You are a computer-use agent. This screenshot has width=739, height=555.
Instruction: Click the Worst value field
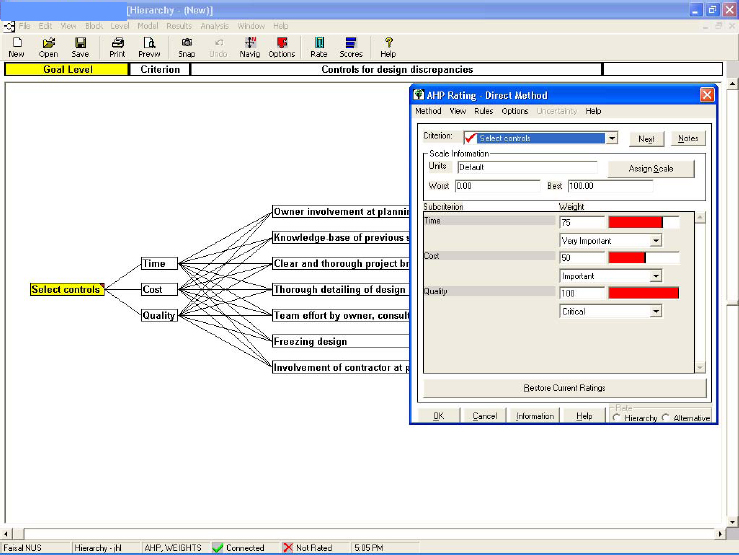click(x=497, y=186)
